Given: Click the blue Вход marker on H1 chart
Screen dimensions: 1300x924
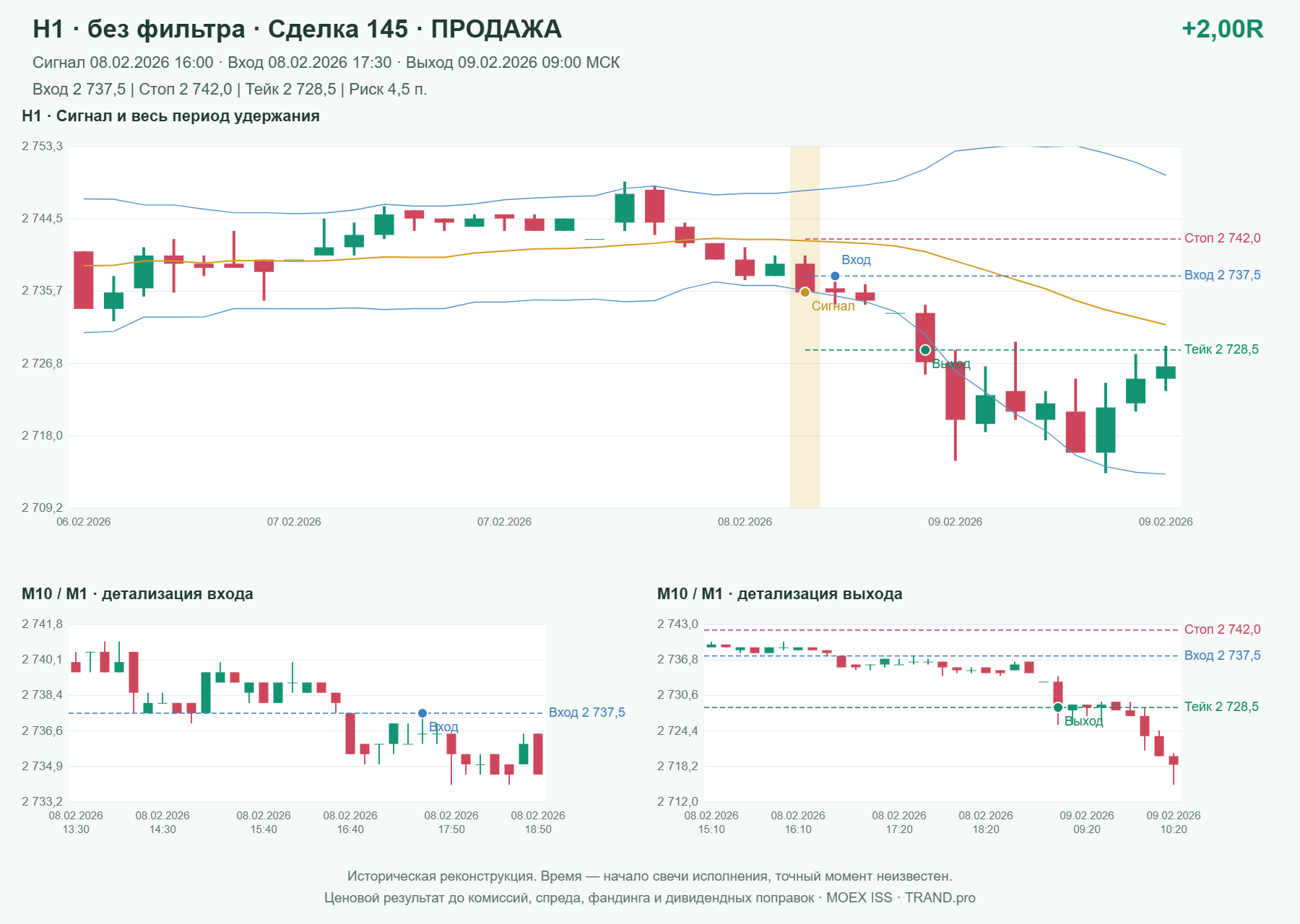Looking at the screenshot, I should click(x=835, y=276).
